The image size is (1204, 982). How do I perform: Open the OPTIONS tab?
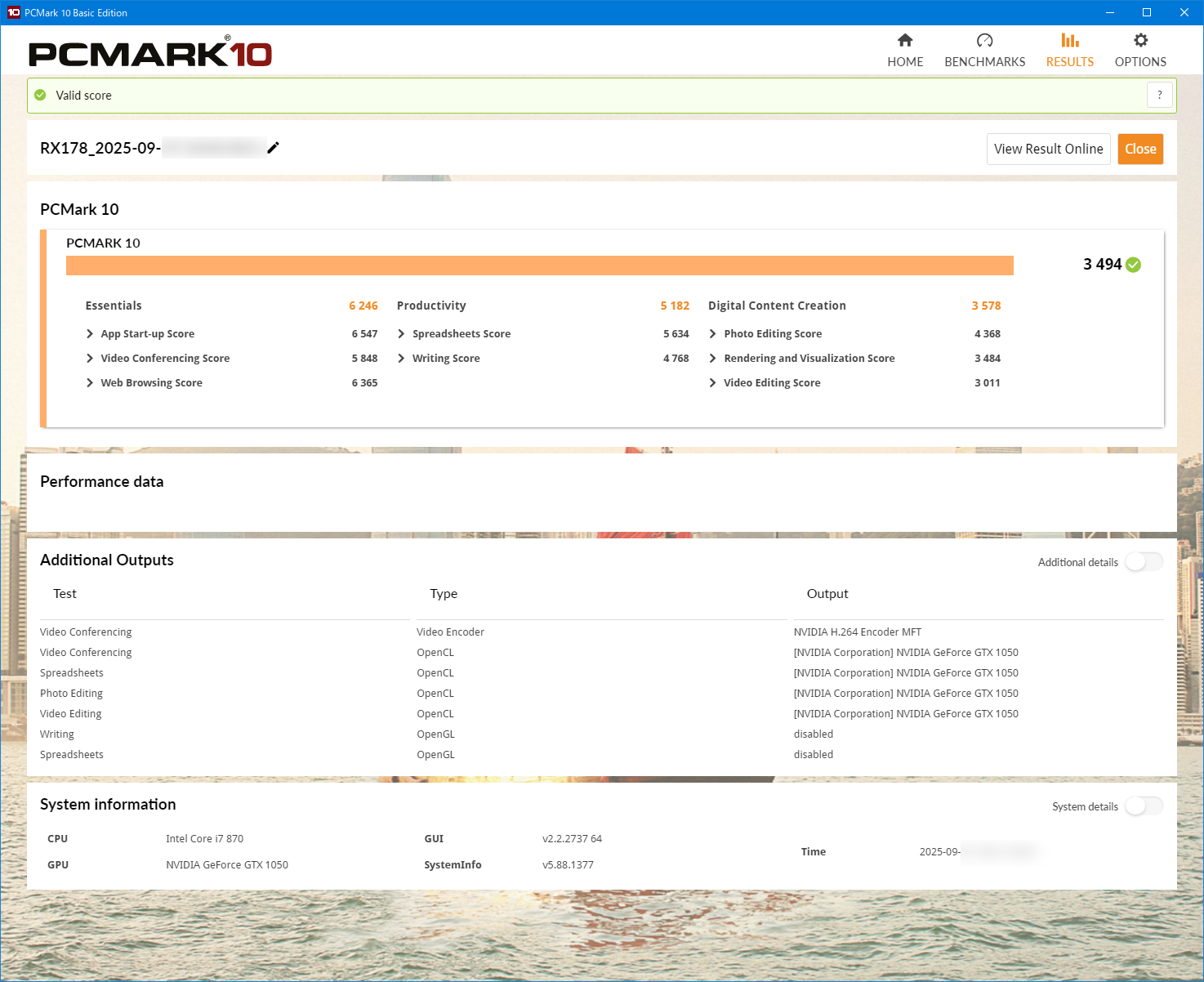click(1140, 51)
